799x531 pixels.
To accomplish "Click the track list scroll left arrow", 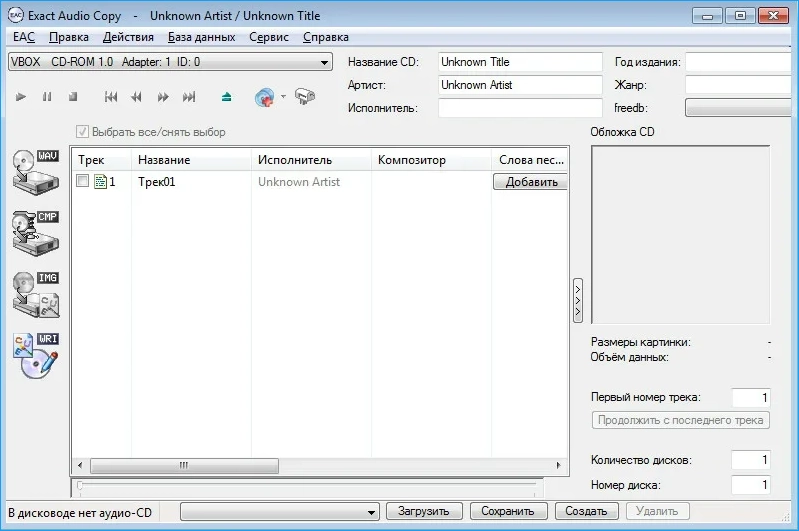I will coord(80,465).
